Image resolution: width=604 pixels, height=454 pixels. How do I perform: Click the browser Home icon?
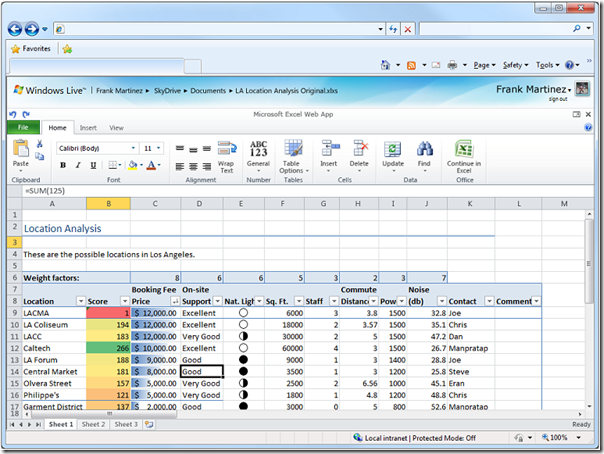(x=386, y=65)
